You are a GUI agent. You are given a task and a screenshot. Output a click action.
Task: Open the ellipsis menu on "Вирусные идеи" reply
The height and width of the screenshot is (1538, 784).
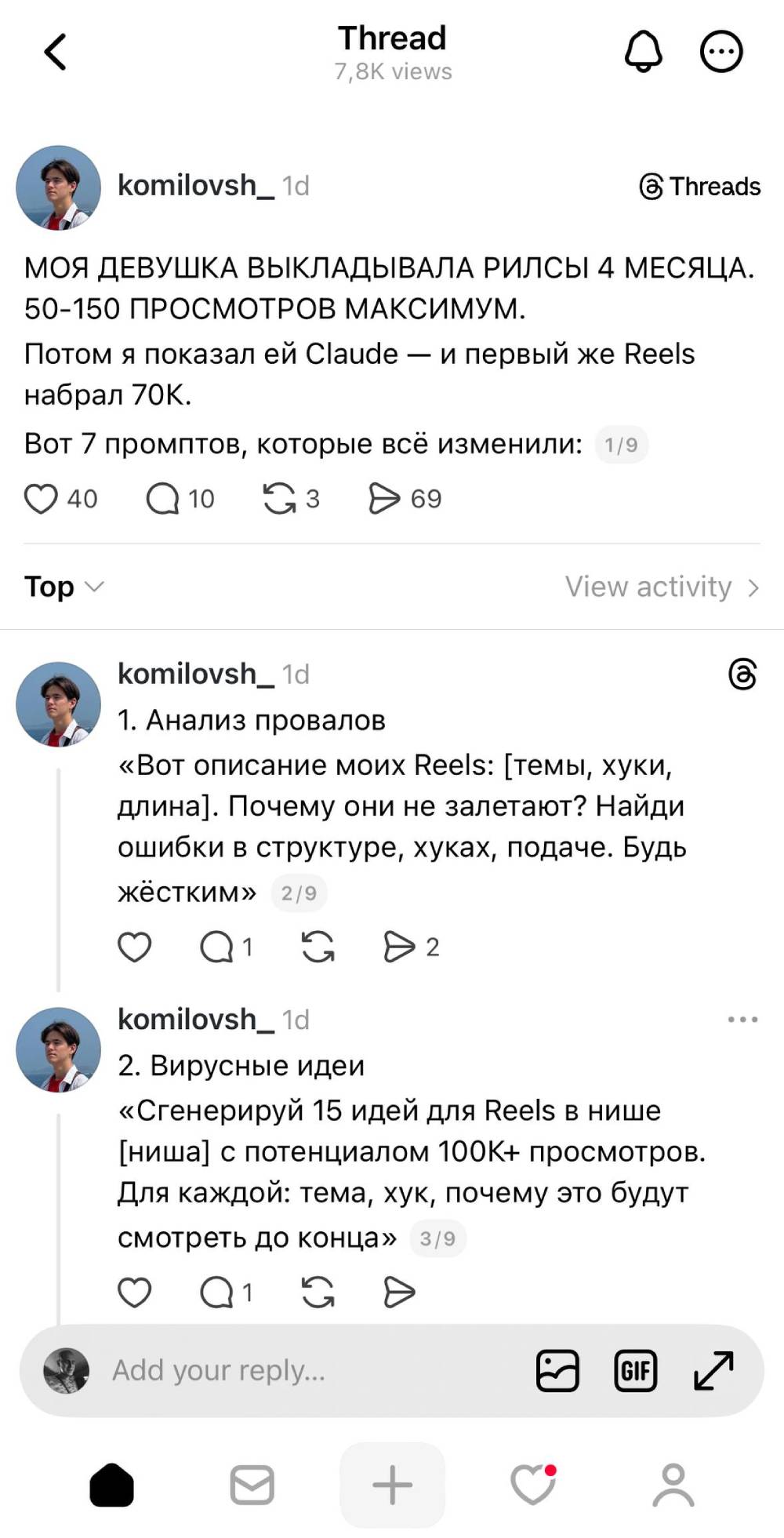click(742, 1017)
